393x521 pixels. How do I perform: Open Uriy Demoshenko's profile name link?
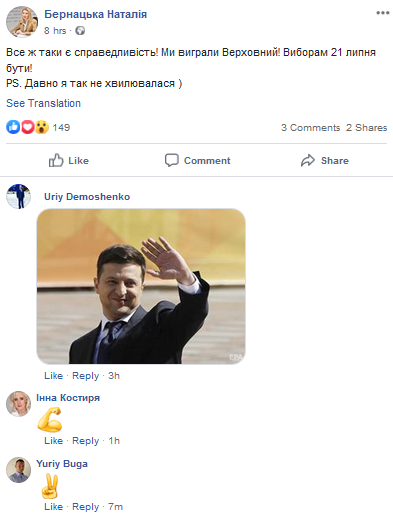pyautogui.click(x=87, y=197)
